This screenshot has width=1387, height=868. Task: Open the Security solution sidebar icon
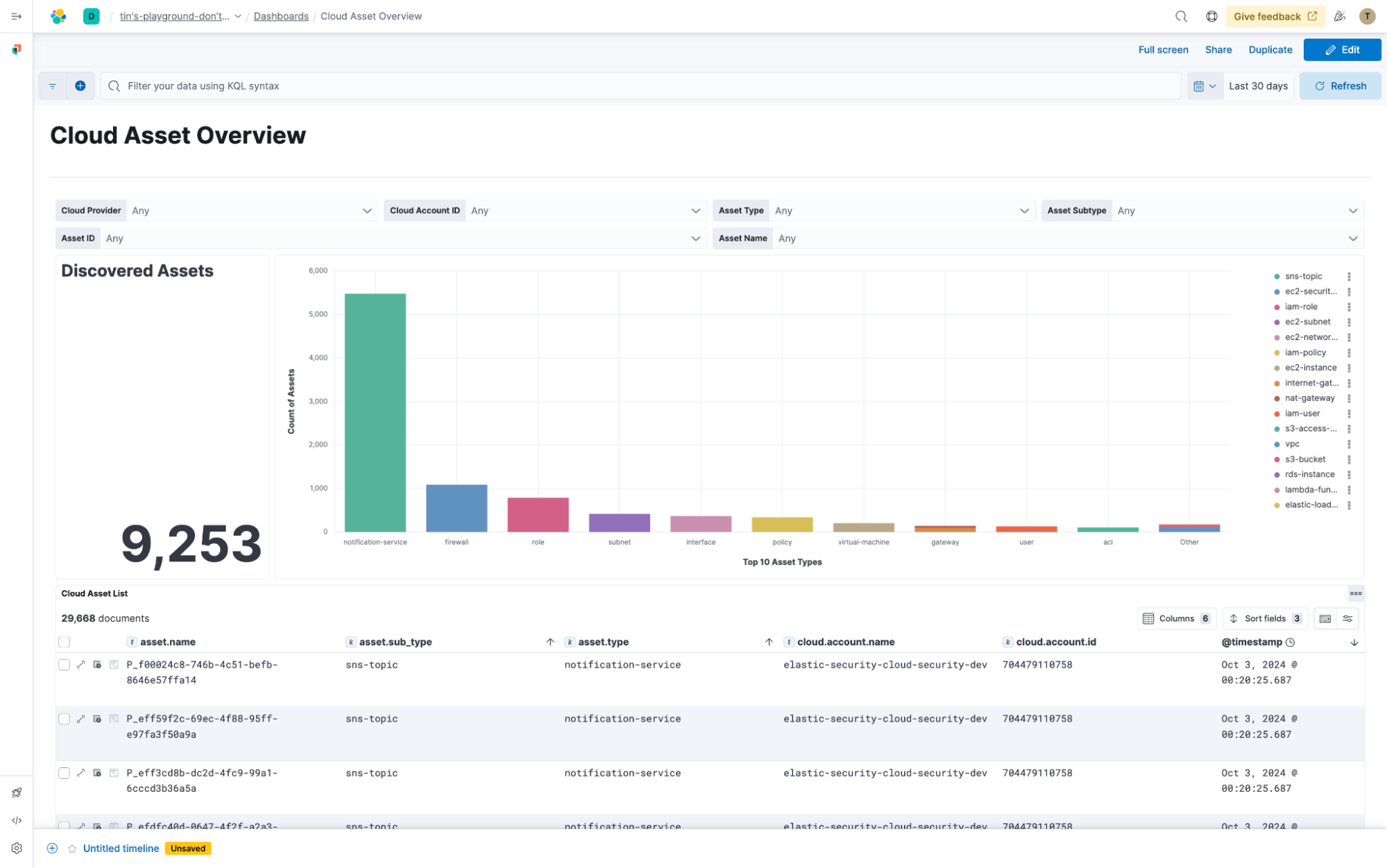[17, 49]
